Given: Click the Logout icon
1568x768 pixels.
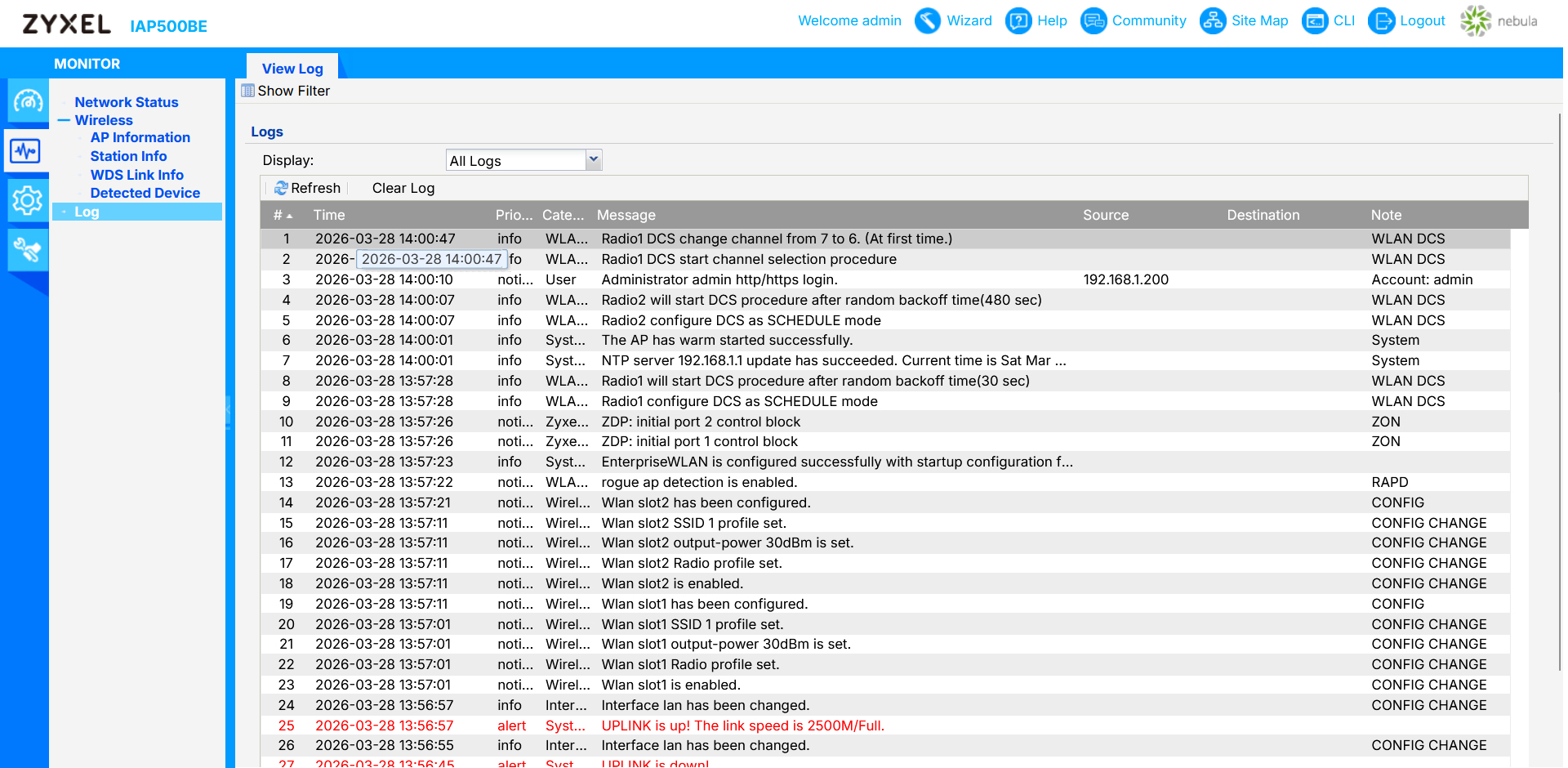Looking at the screenshot, I should [1380, 20].
